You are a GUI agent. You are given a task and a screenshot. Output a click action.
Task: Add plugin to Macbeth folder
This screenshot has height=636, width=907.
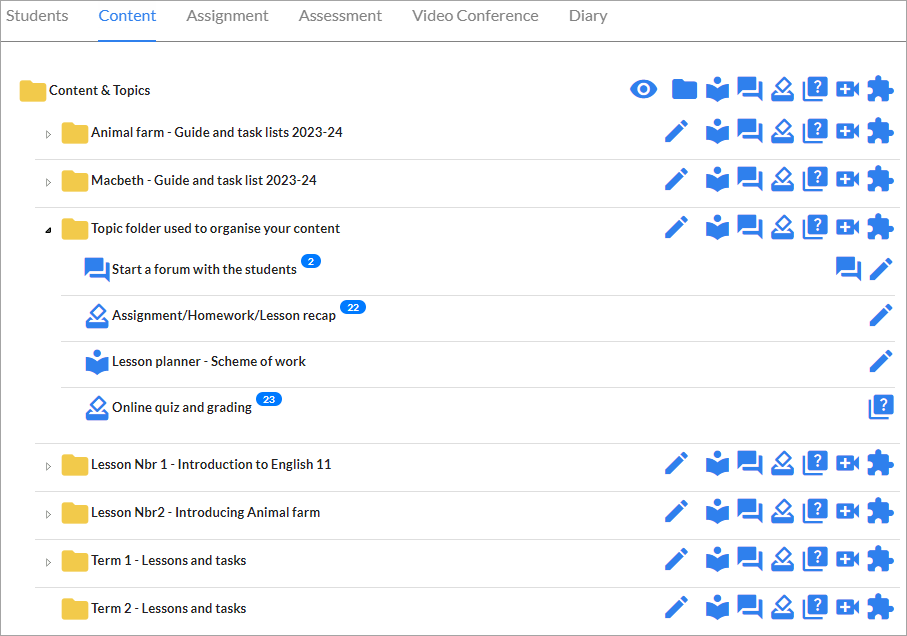click(x=880, y=180)
